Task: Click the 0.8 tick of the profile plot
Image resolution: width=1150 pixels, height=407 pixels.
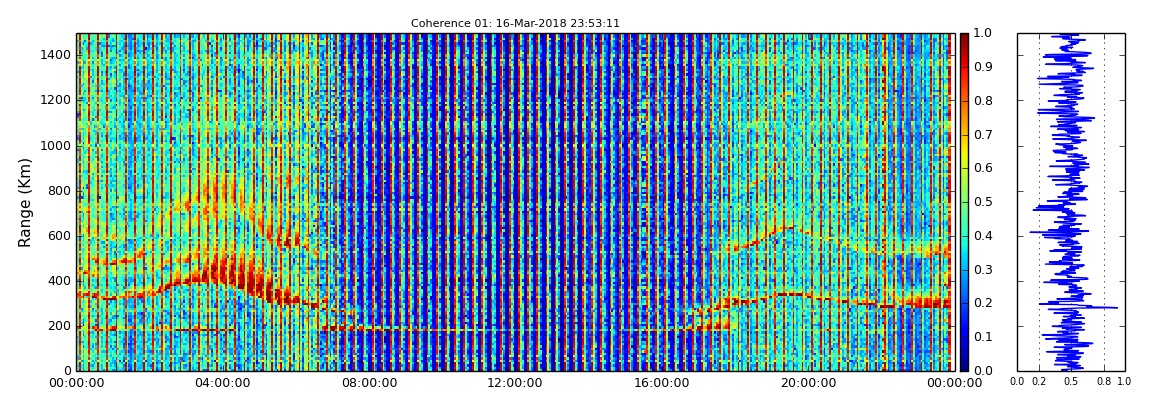Action: 1104,381
